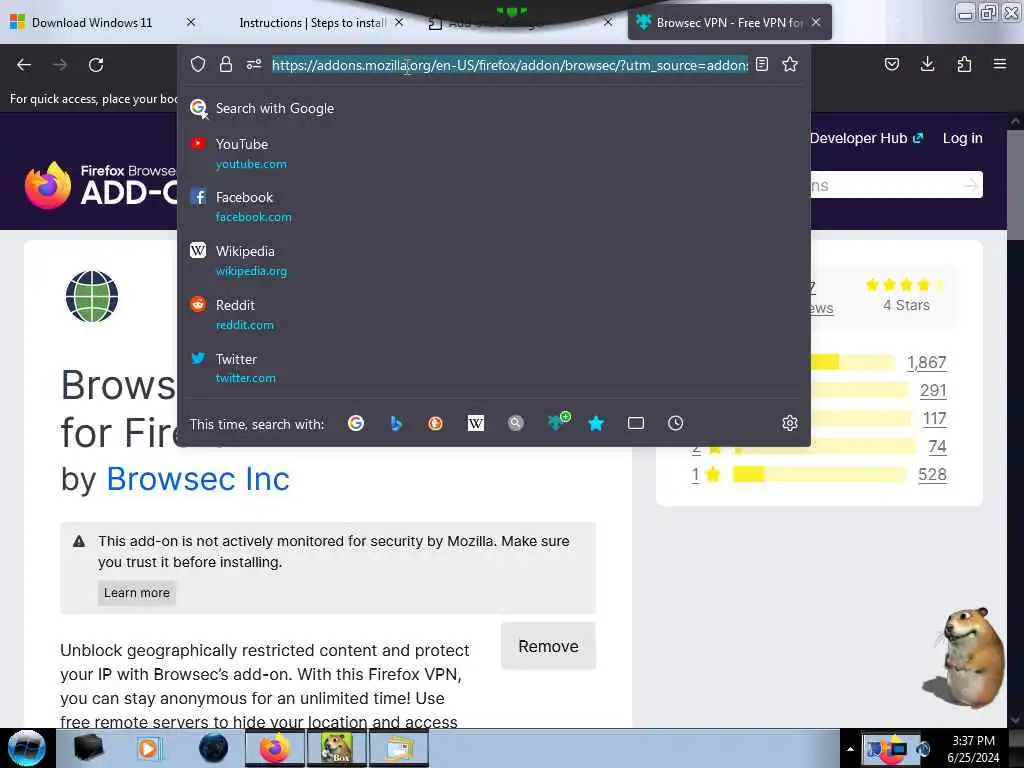Close the Instructions tab
The height and width of the screenshot is (768, 1024).
coord(399,22)
